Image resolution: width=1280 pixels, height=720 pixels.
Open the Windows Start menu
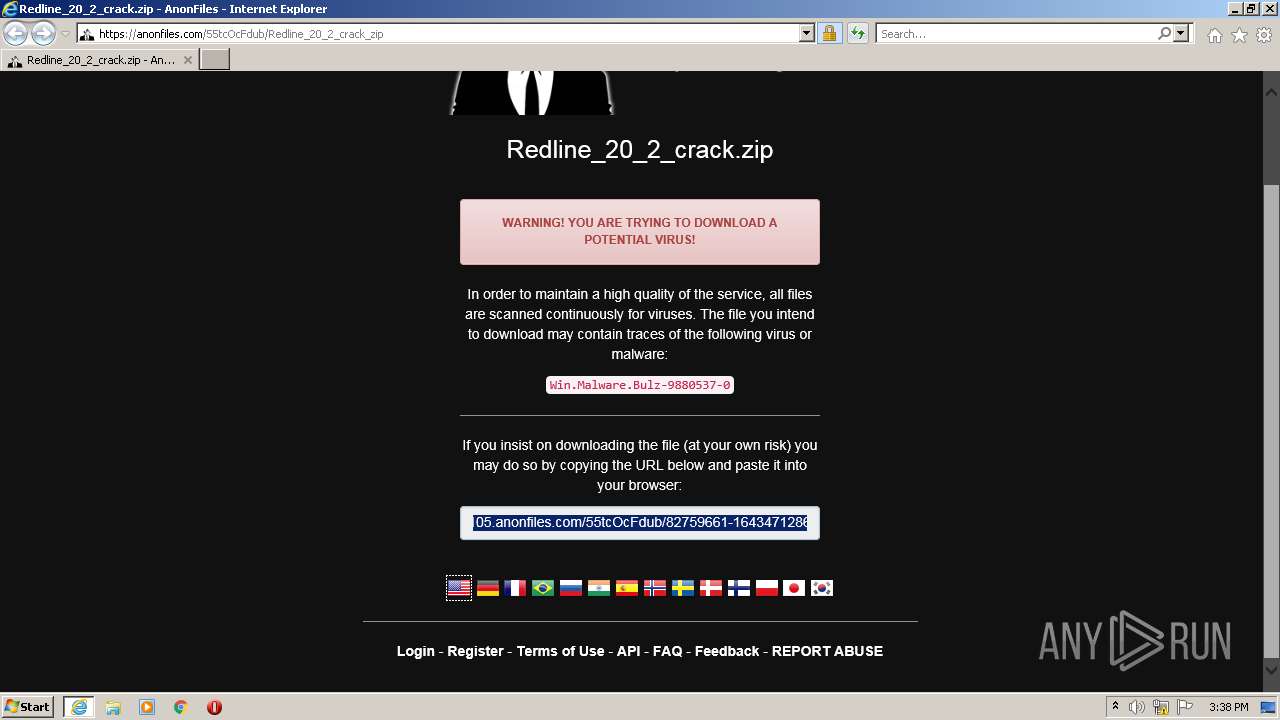28,707
